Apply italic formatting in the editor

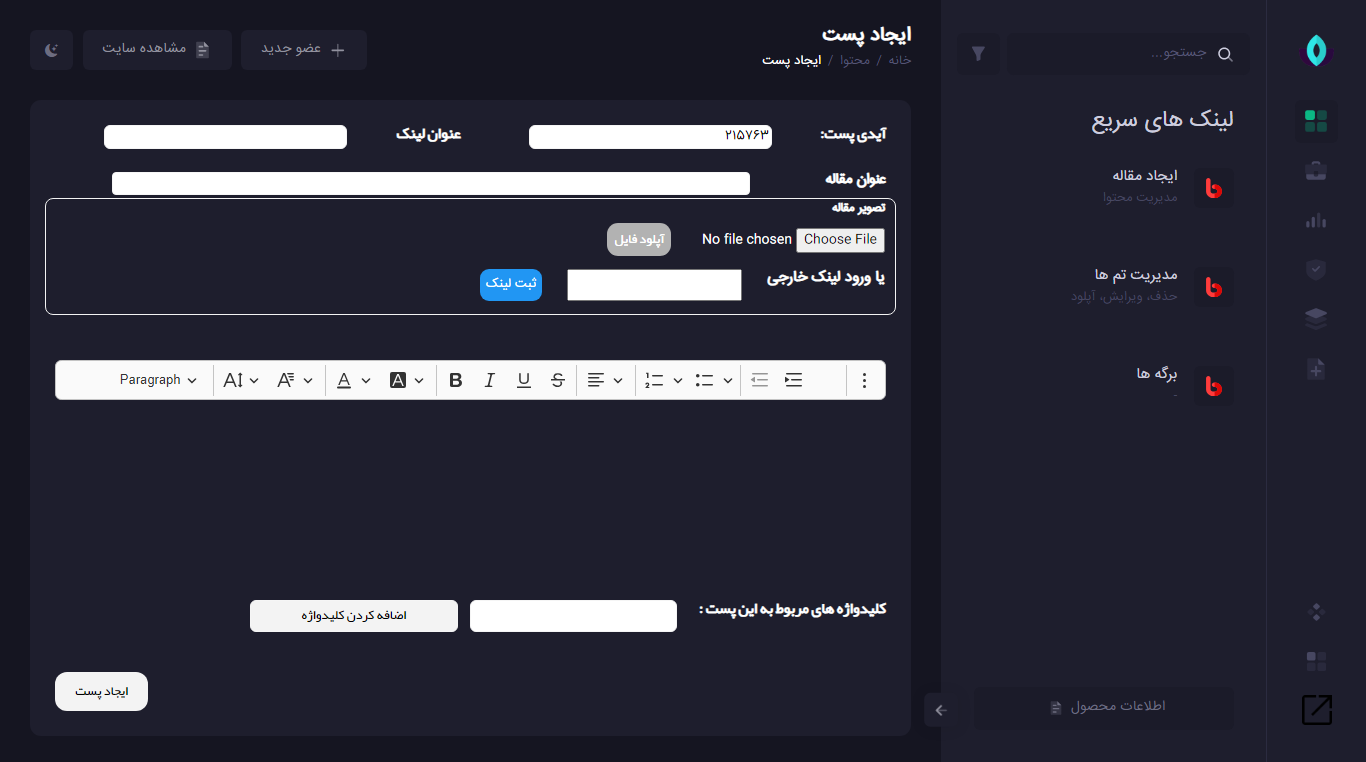[489, 380]
